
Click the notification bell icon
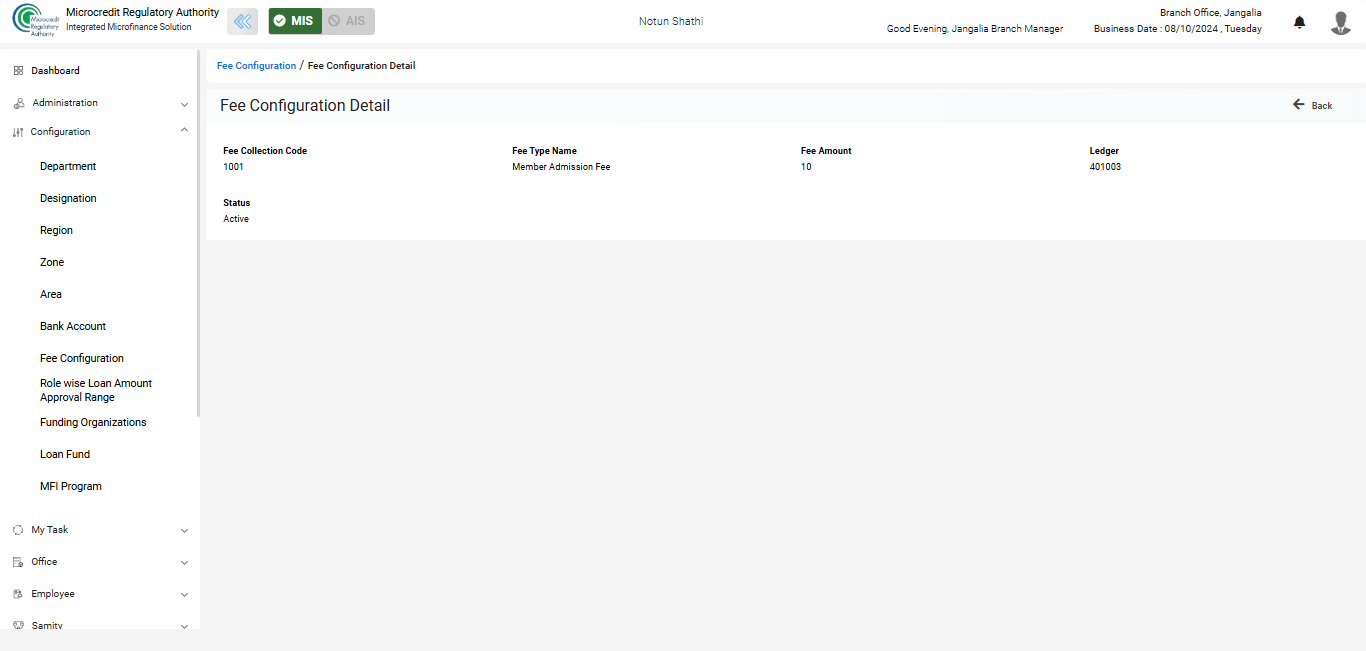coord(1299,22)
